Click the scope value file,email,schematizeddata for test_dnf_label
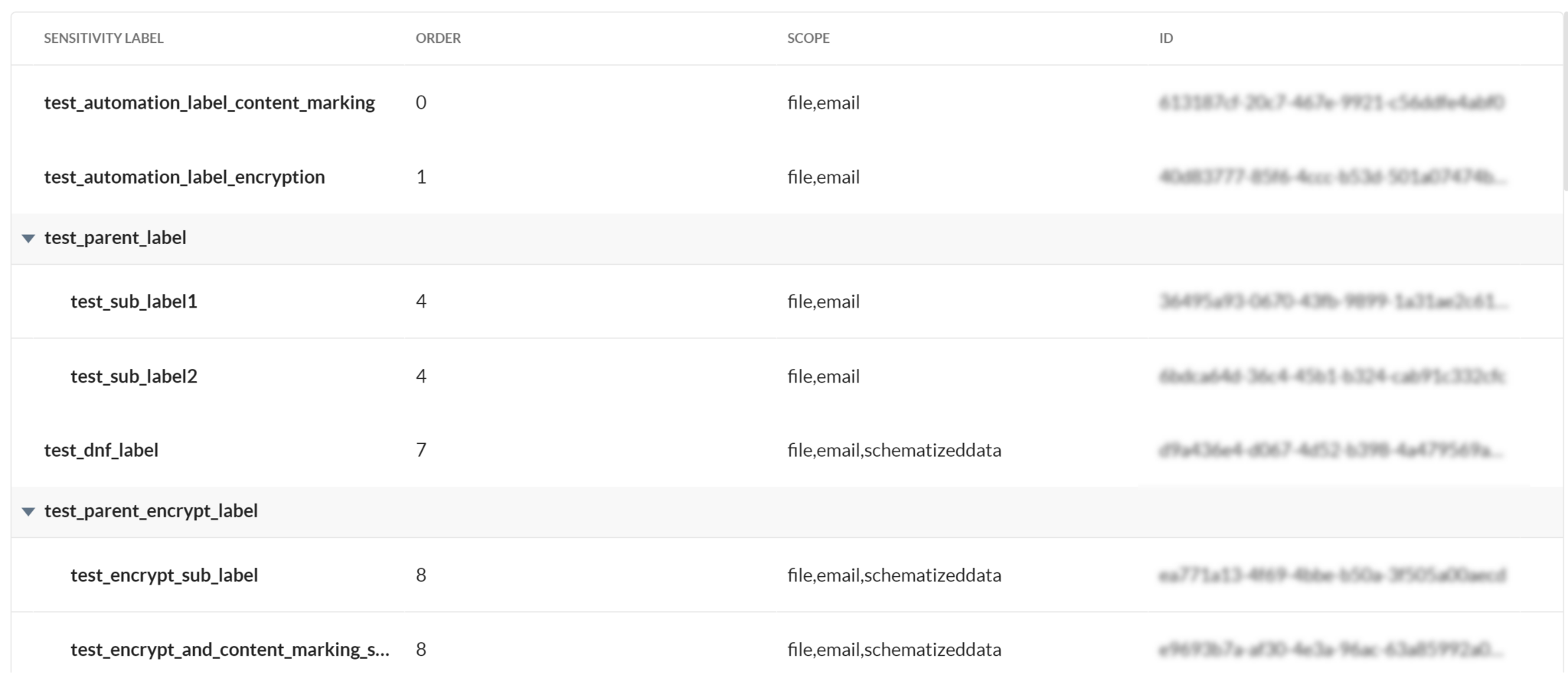1568x678 pixels. coord(894,450)
